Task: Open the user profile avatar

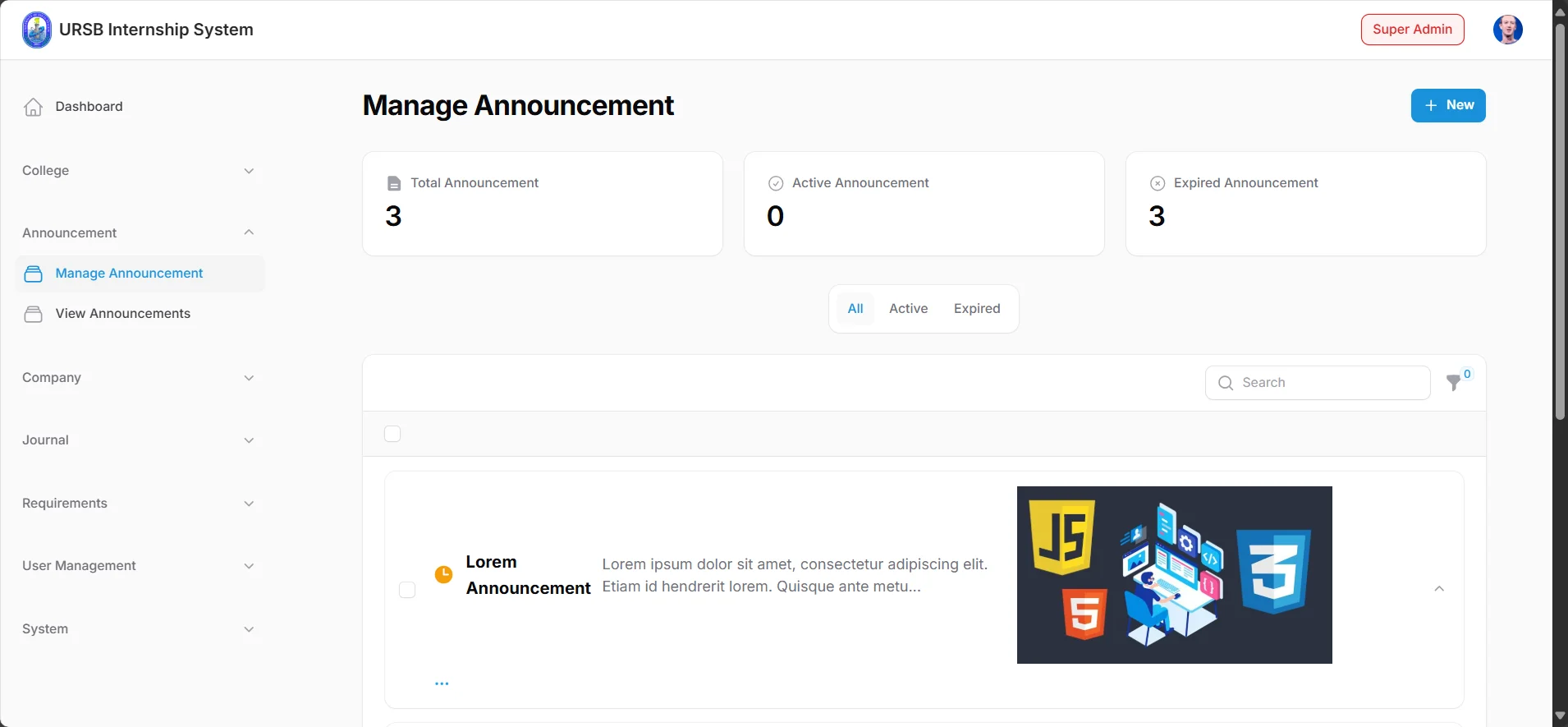Action: click(1507, 30)
